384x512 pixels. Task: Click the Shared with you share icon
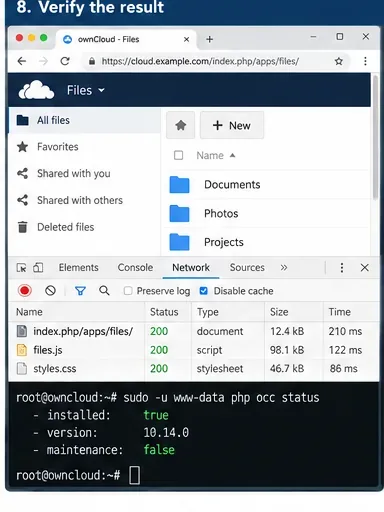22,173
